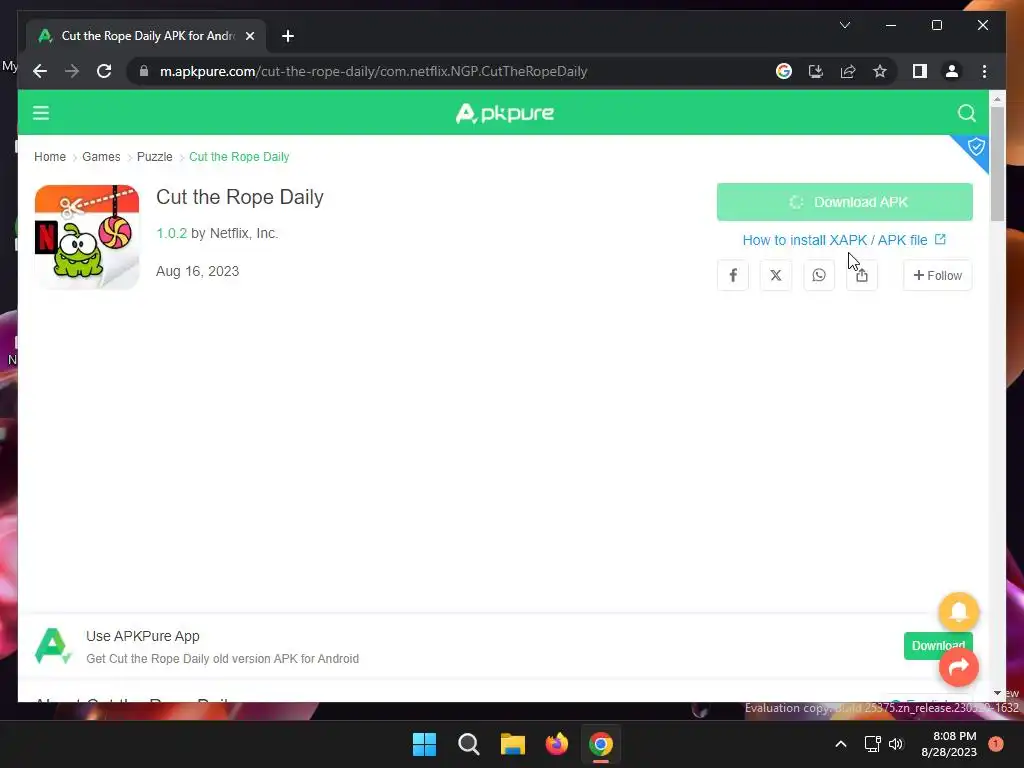Bookmark this page with star icon
The image size is (1024, 768).
tap(880, 71)
